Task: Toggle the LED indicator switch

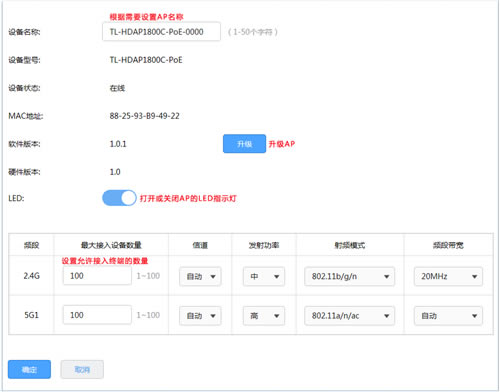Action: (119, 198)
